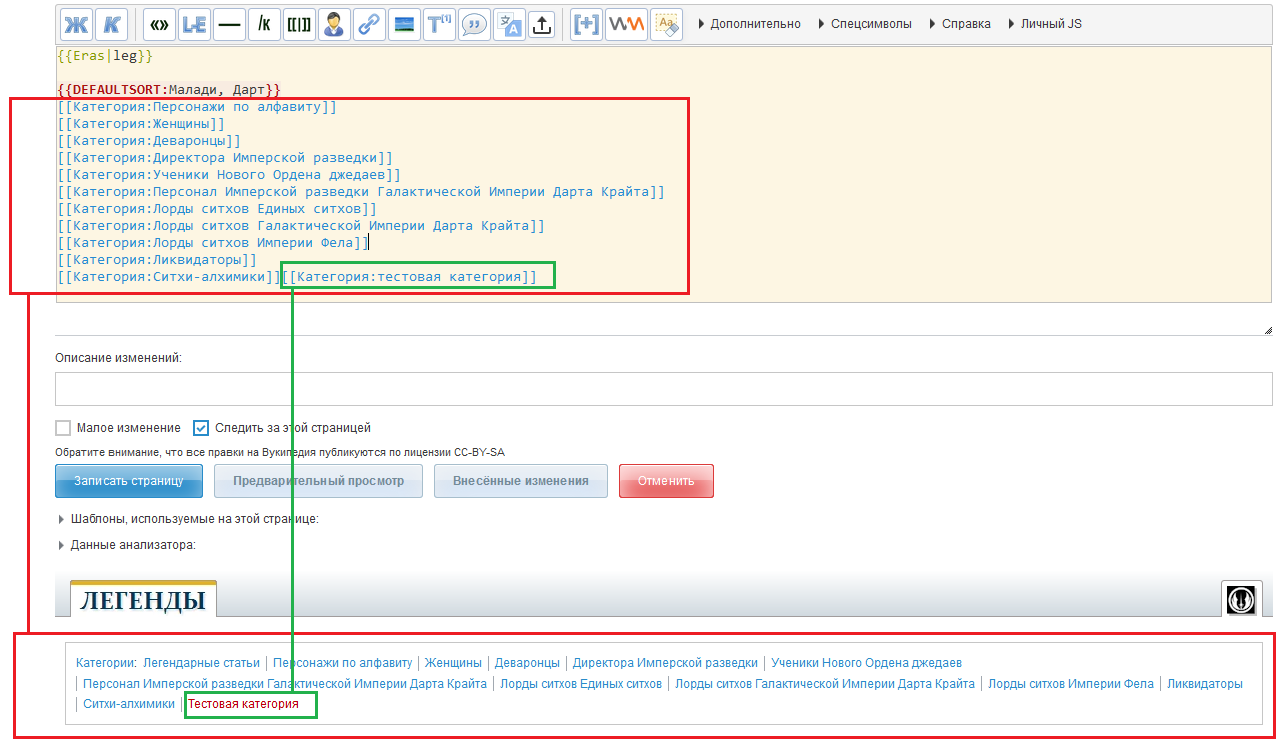Image resolution: width=1284 pixels, height=749 pixels.
Task: Open Персонажи по алфавиту category link
Action: [342, 662]
